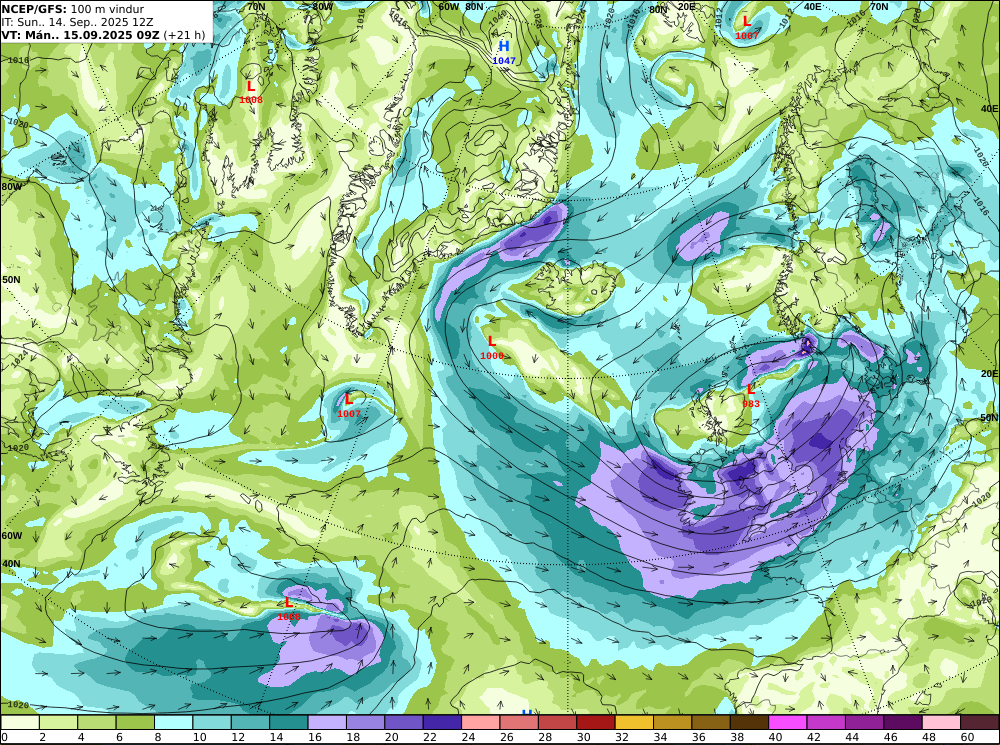The image size is (1000, 745).
Task: Select the 34–36 dark gold legend swatch
Action: [672, 722]
